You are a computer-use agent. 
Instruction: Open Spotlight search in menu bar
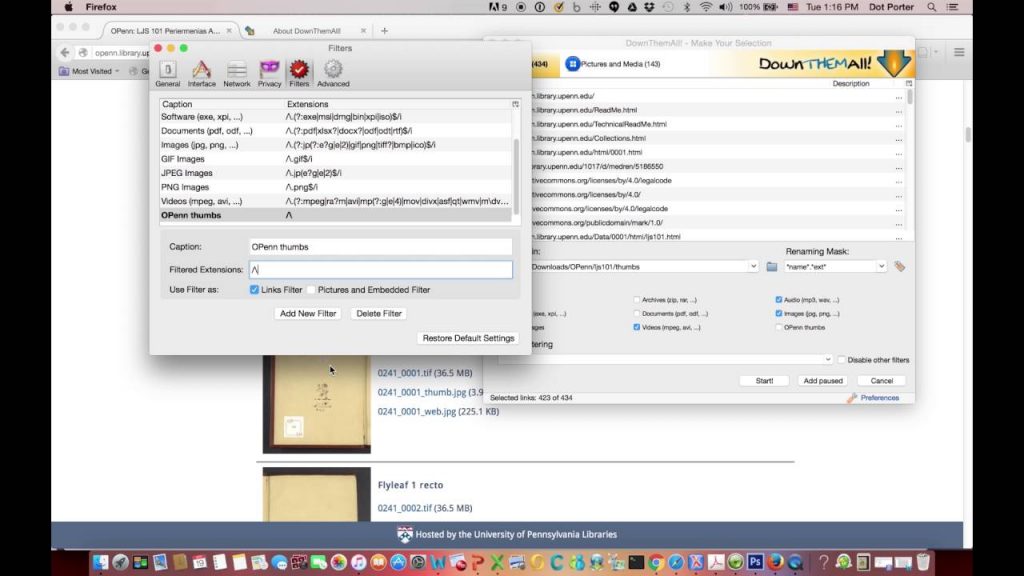932,7
